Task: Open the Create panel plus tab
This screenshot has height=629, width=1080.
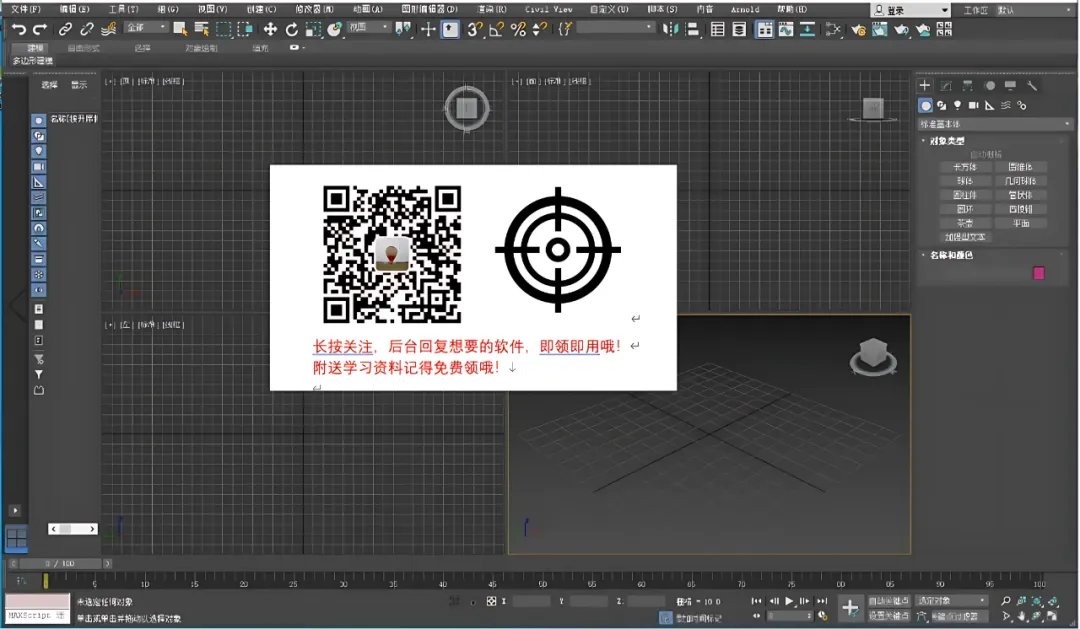Action: [924, 85]
